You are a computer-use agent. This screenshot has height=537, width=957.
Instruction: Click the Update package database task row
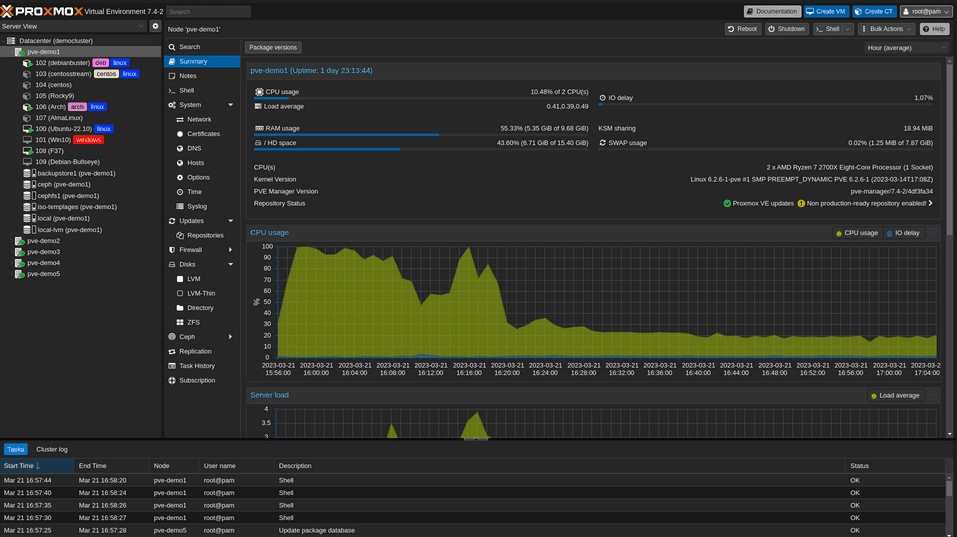pyautogui.click(x=473, y=530)
